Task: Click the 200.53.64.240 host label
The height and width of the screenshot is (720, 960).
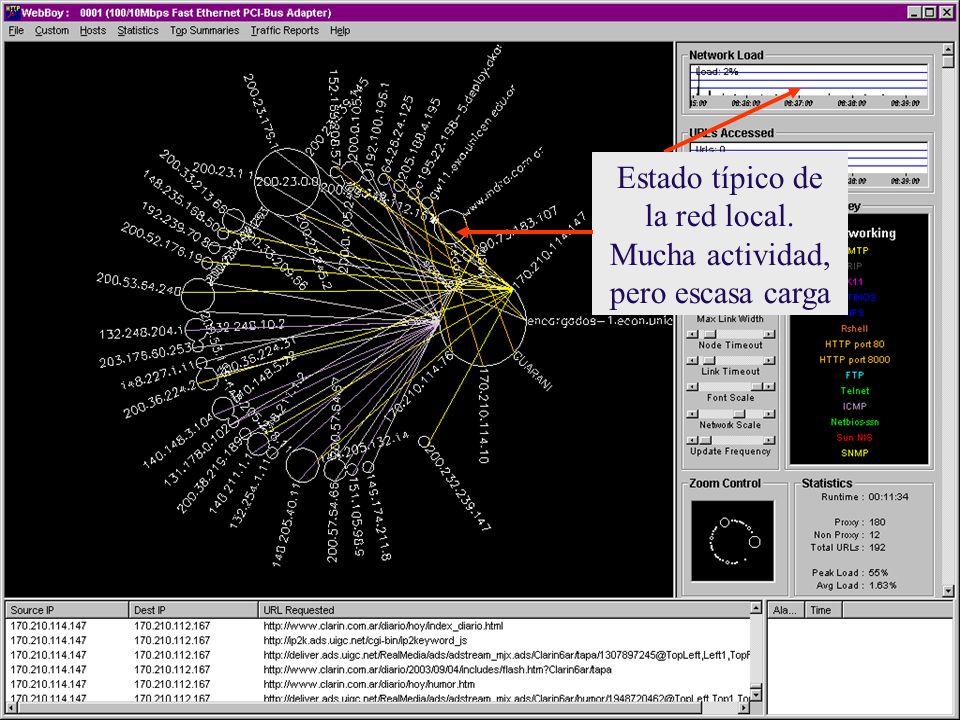Action: (138, 283)
